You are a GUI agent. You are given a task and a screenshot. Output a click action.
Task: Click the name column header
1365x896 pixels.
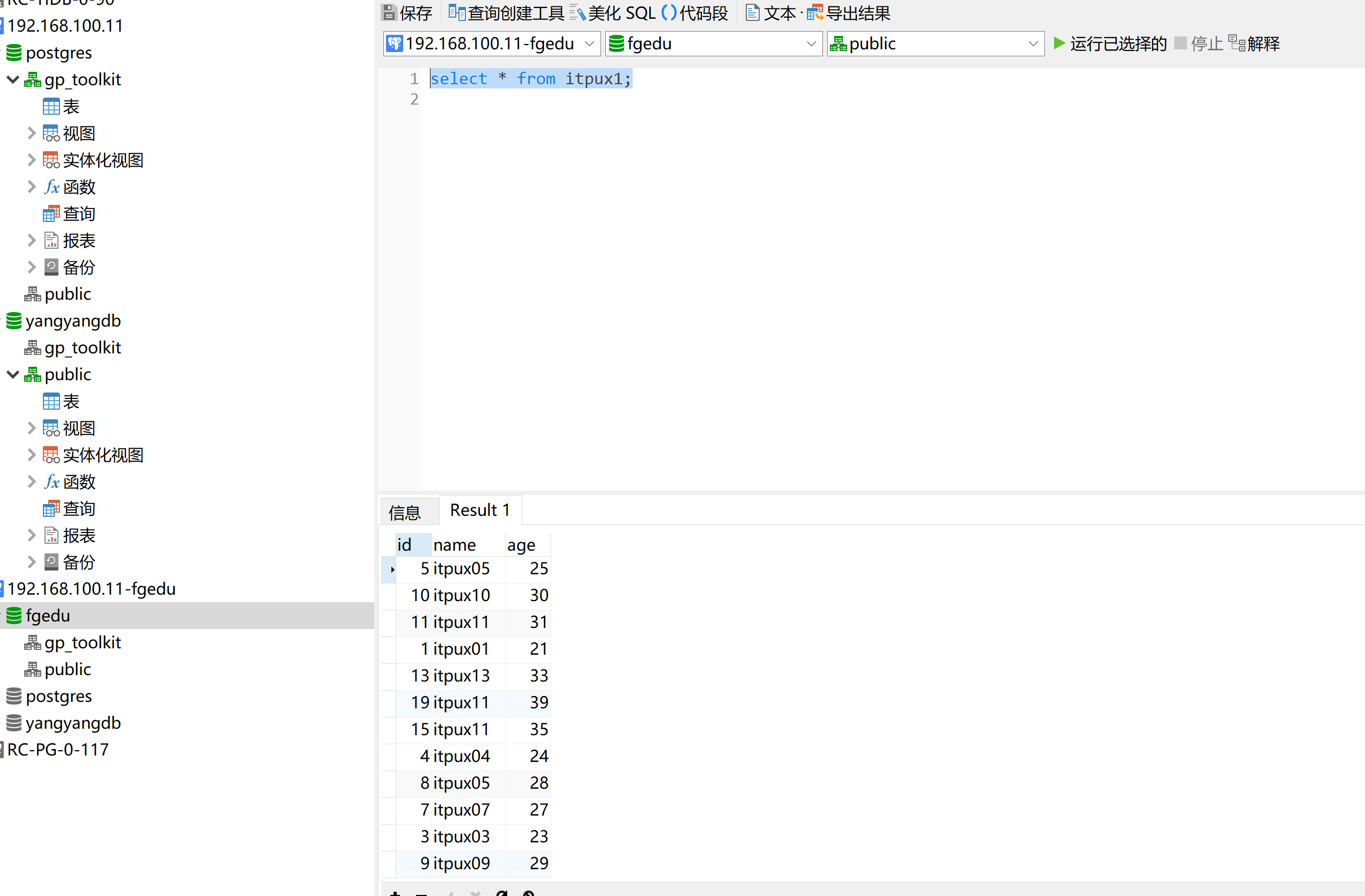tap(468, 544)
